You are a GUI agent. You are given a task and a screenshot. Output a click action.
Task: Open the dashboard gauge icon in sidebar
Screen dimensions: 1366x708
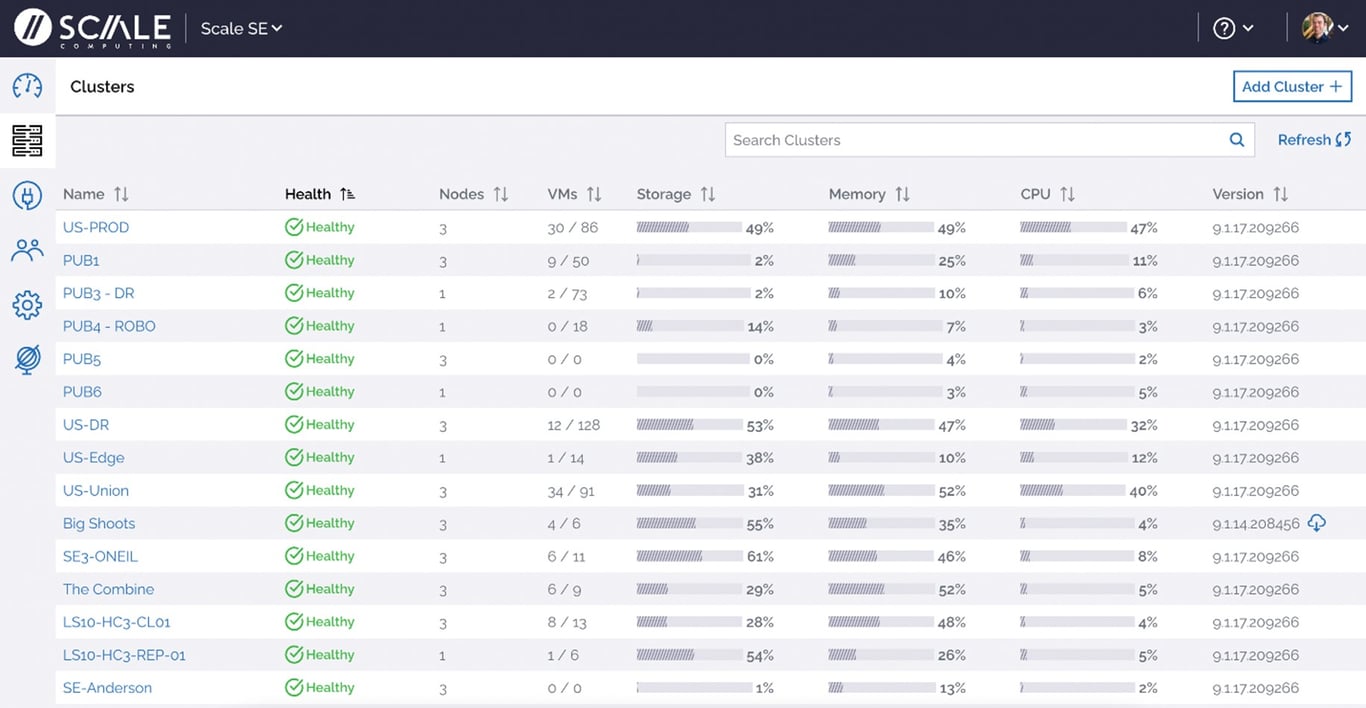point(27,86)
